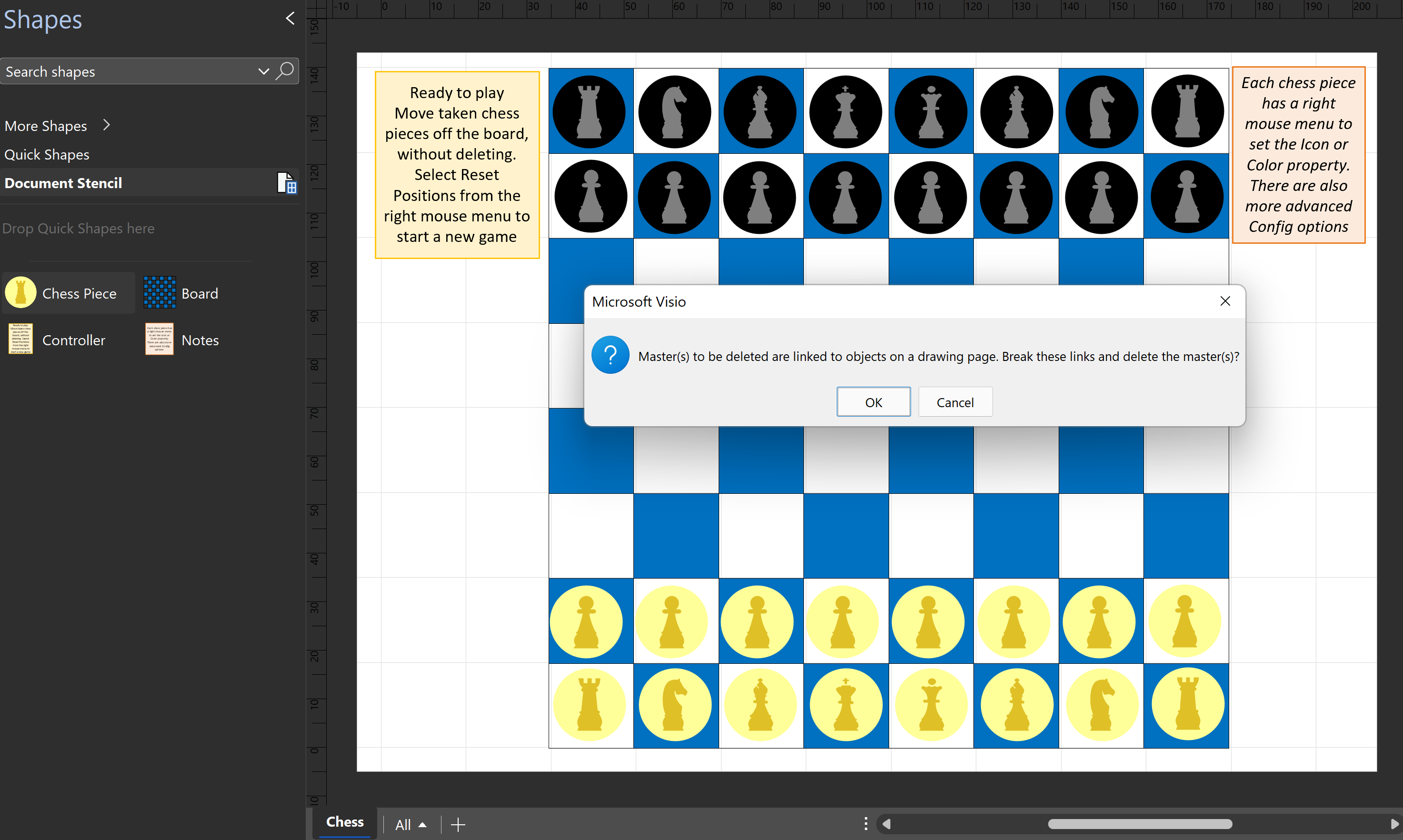Screen dimensions: 1403x840
Task: Open Quick Shapes section
Action: click(47, 155)
